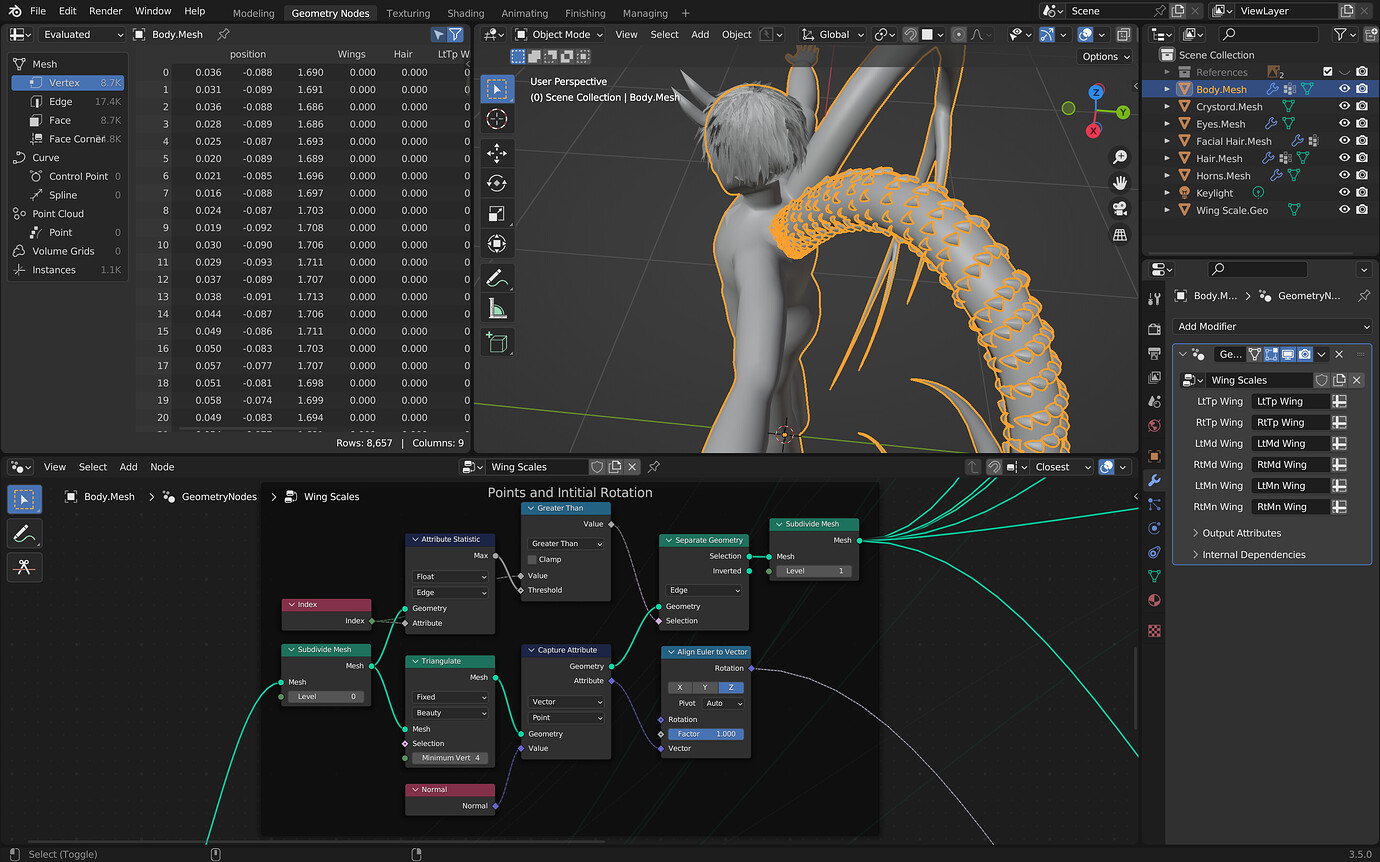Activate the Rotate tool in the viewport
This screenshot has width=1380, height=862.
click(x=497, y=183)
